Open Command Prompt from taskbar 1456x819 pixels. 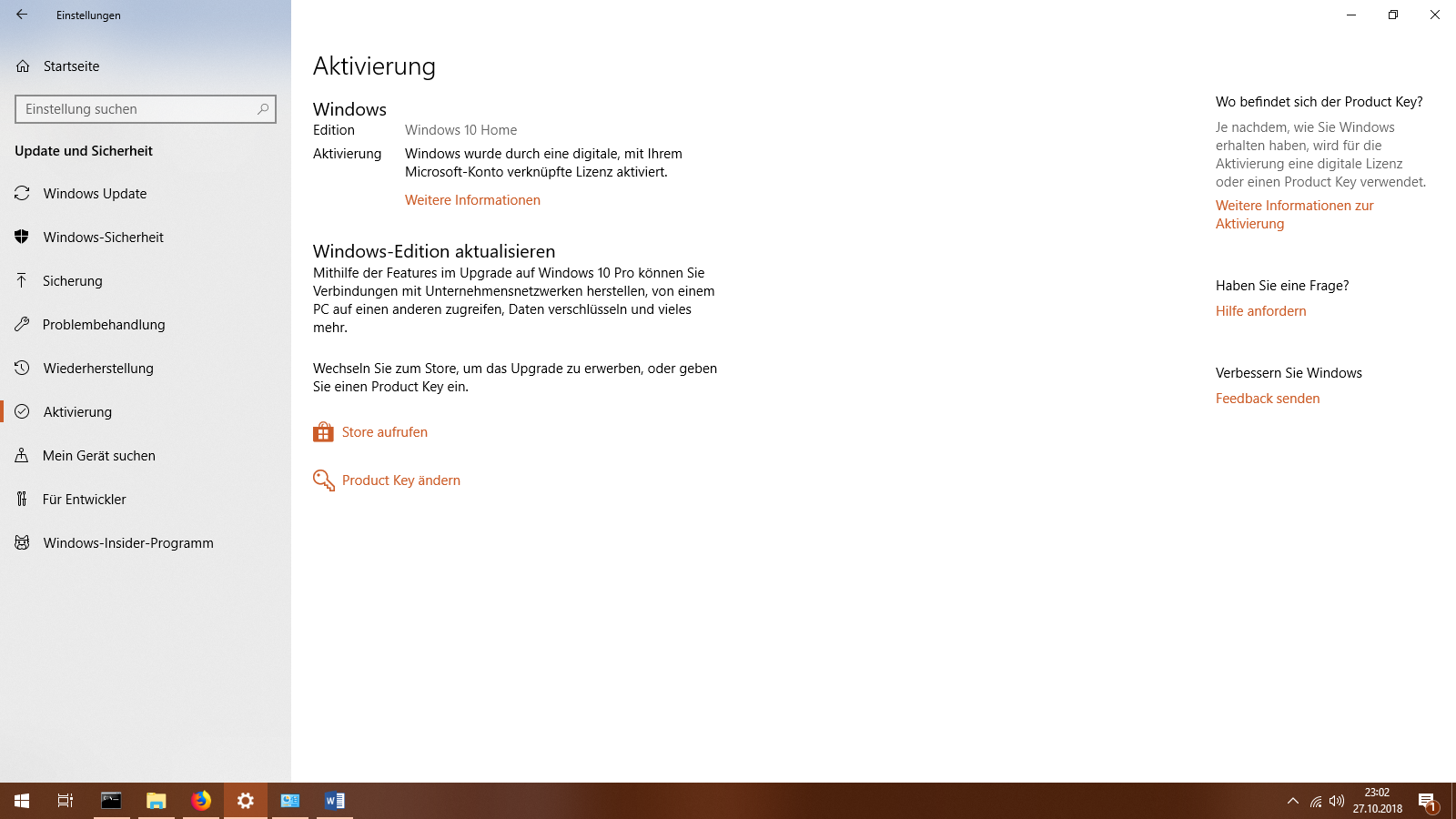pyautogui.click(x=111, y=801)
